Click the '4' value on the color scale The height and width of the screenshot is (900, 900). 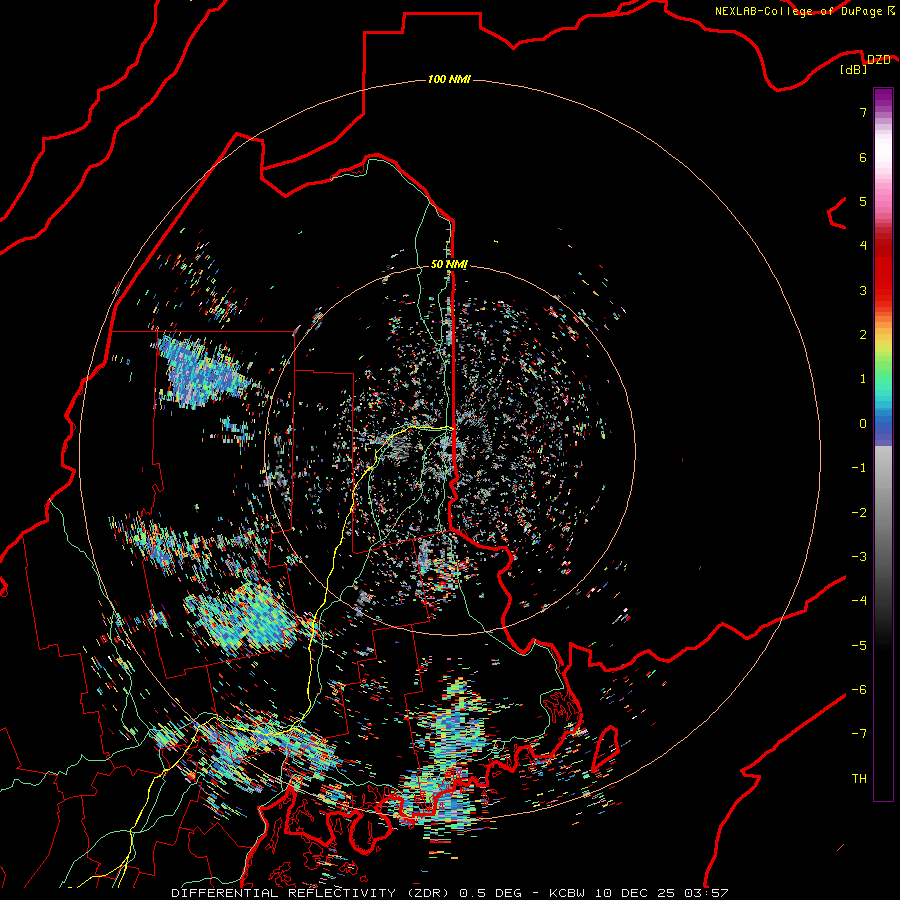click(863, 246)
